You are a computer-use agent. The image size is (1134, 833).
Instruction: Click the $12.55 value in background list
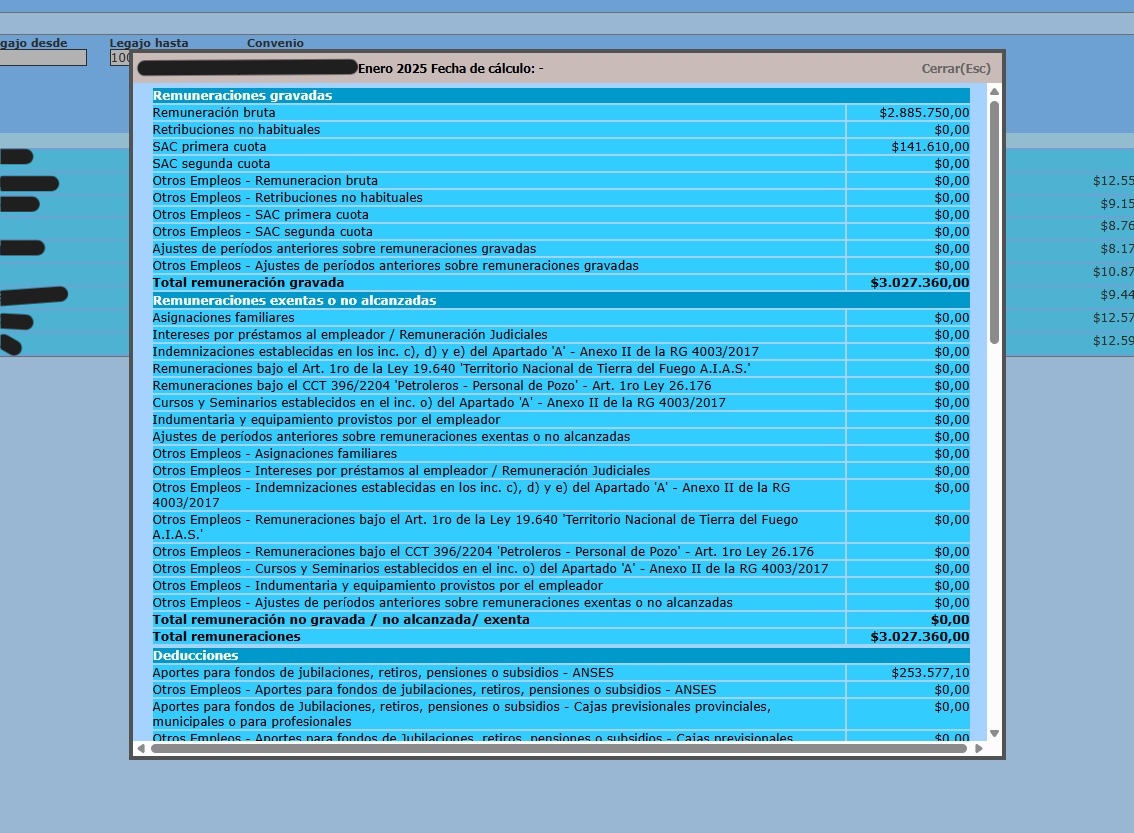(1113, 181)
